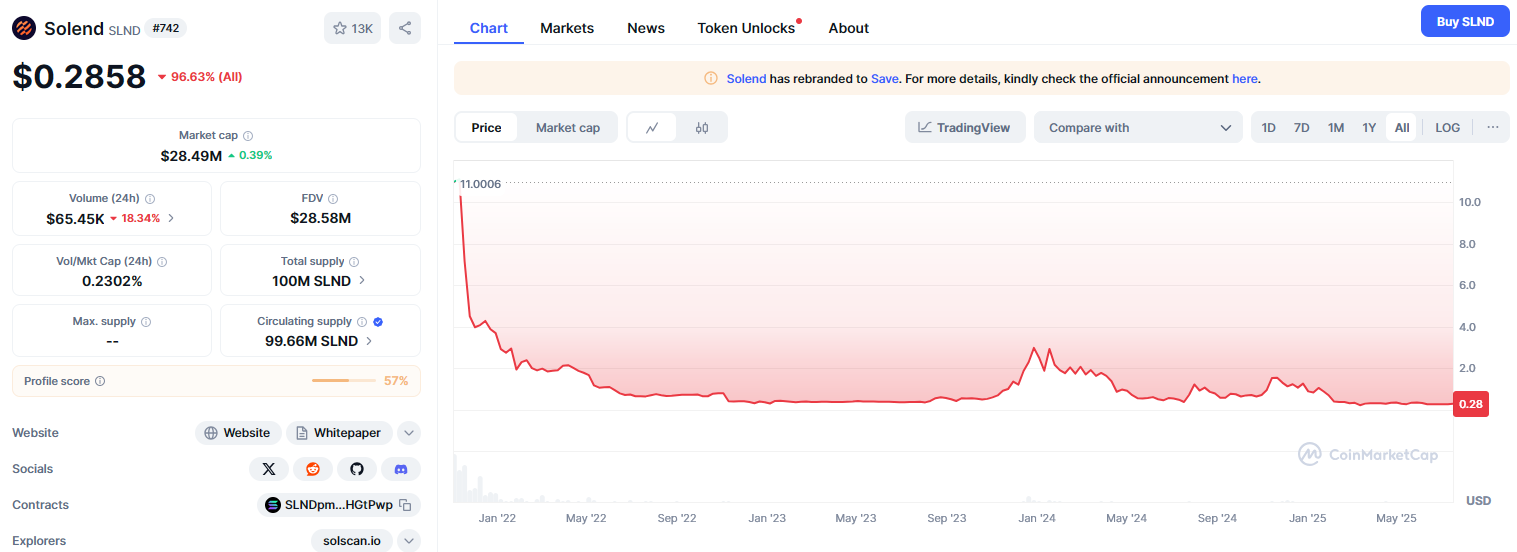
Task: Expand Volume (24h) details chevron
Action: pyautogui.click(x=171, y=218)
